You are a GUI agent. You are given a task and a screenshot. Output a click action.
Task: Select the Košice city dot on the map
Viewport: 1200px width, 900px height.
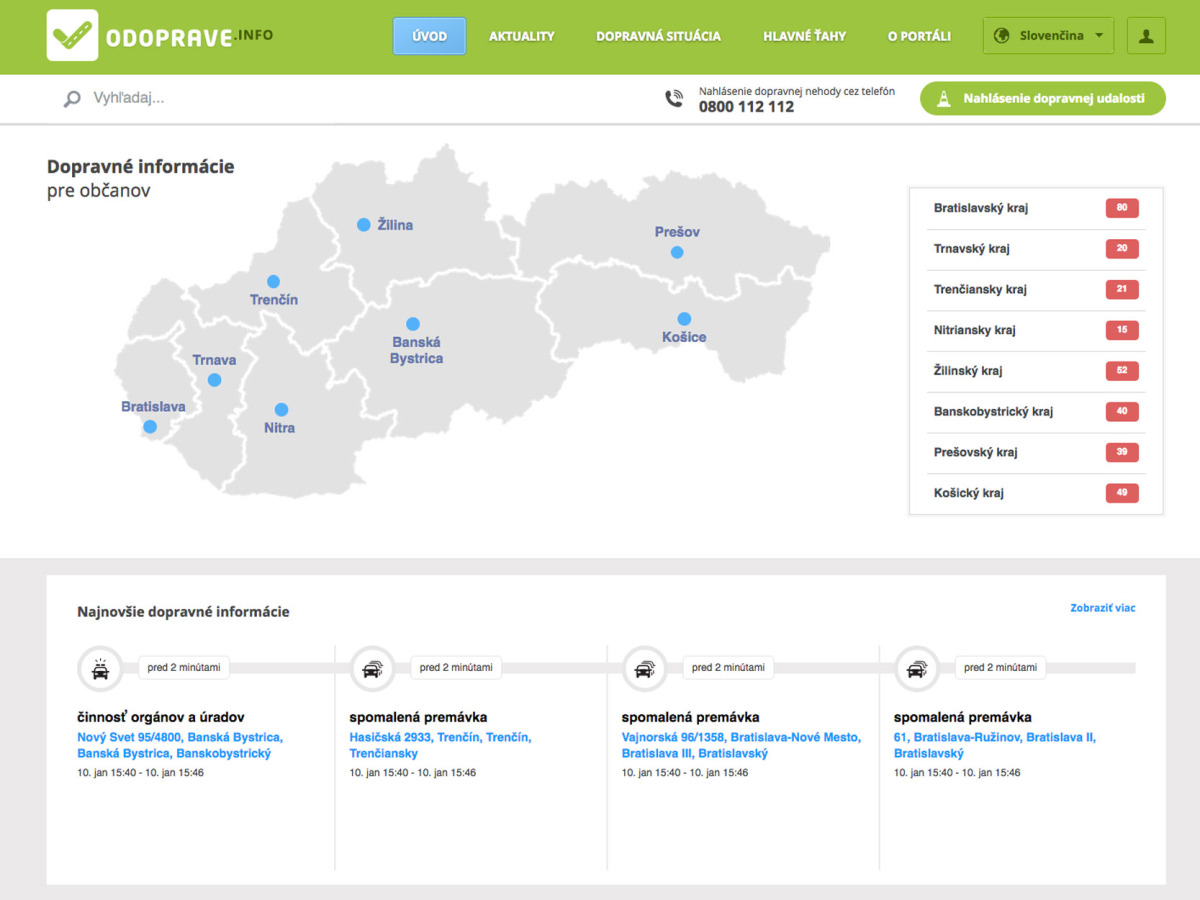[x=684, y=319]
